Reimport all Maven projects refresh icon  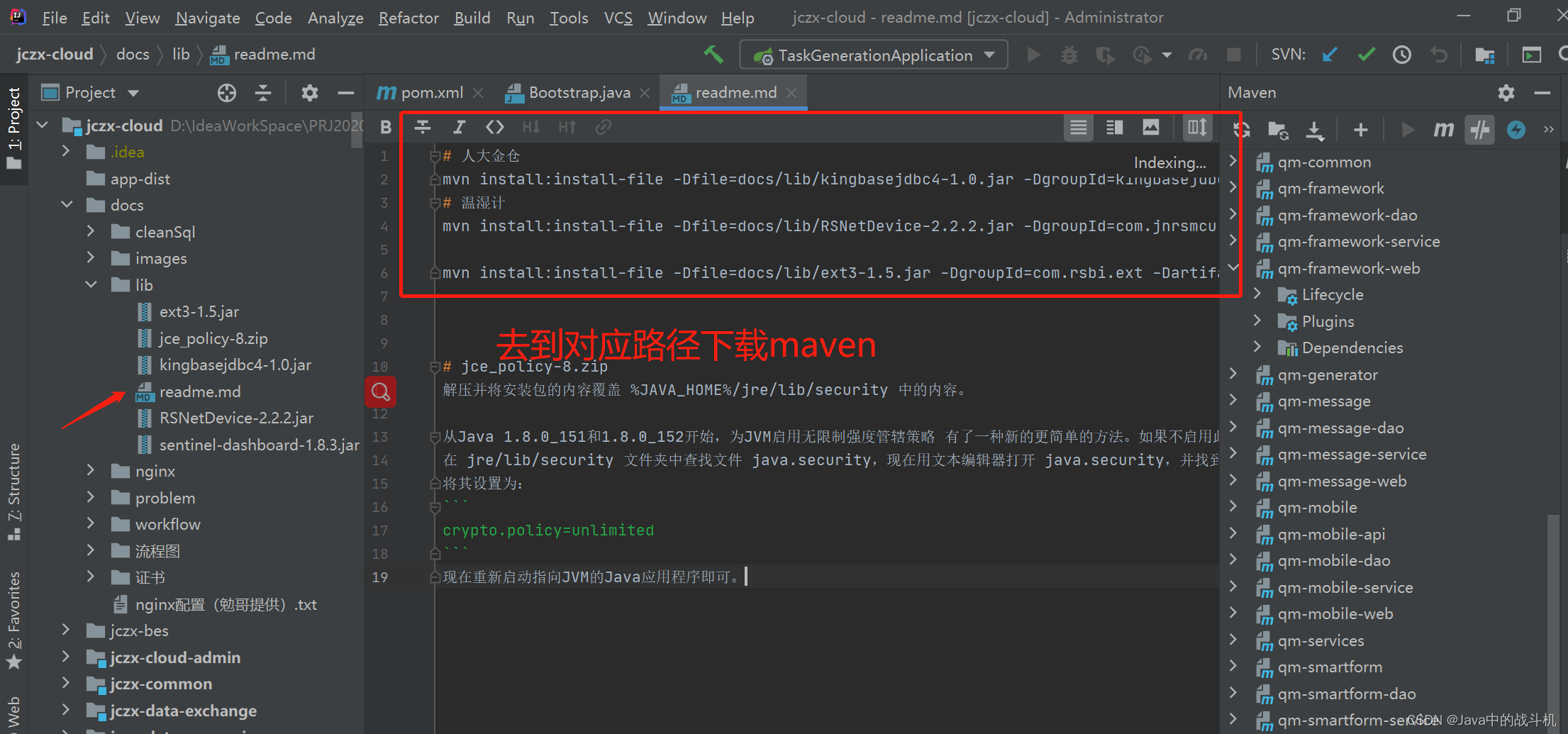pos(1242,130)
